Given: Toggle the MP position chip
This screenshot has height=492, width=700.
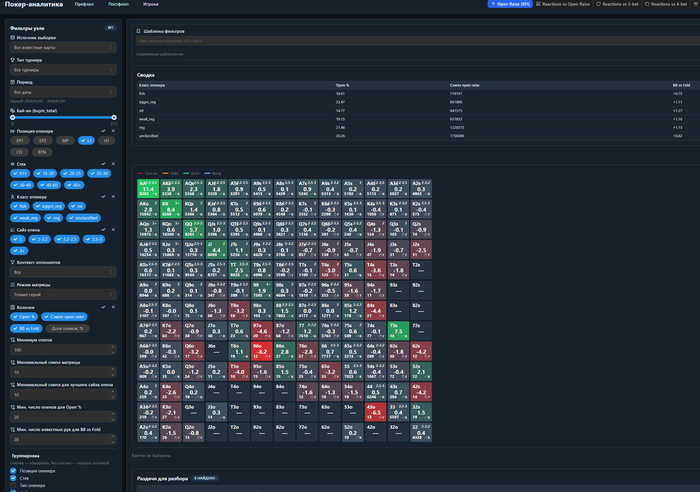Looking at the screenshot, I should click(65, 141).
